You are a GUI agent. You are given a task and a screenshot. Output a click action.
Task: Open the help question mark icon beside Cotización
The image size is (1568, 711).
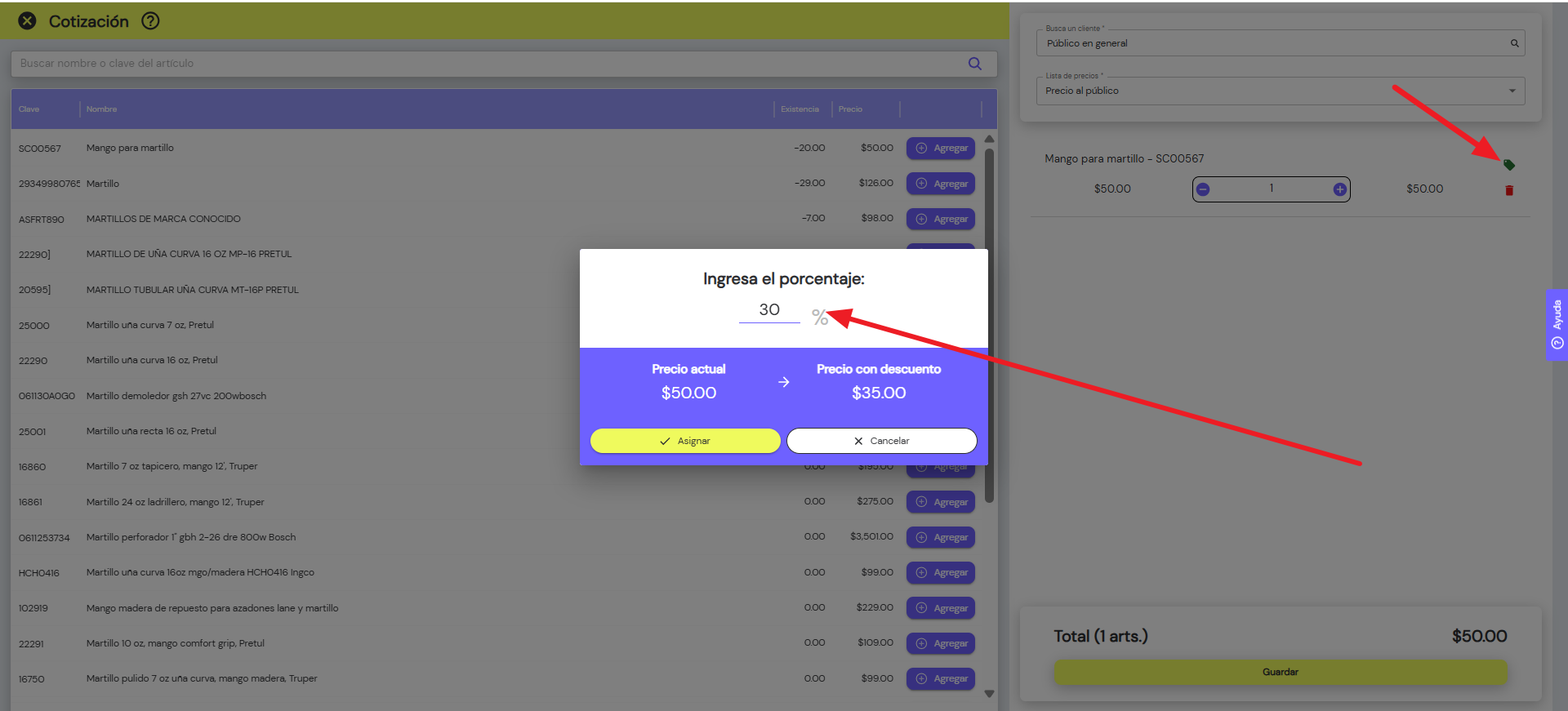coord(150,21)
